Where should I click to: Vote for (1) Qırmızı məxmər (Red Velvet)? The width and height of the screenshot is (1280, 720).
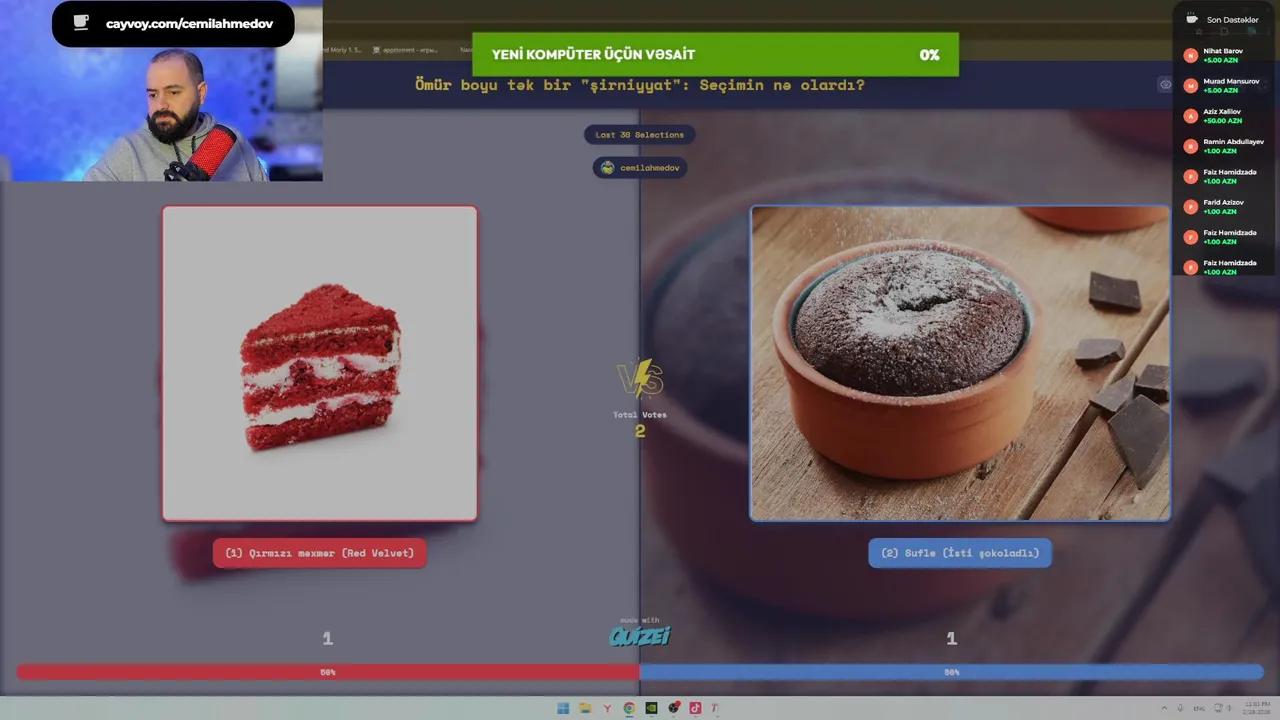320,553
